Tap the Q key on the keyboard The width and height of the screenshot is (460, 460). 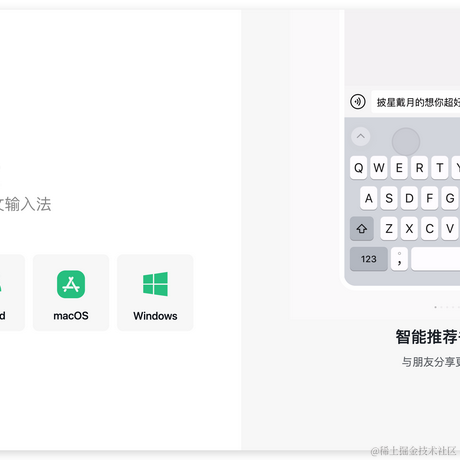[359, 168]
